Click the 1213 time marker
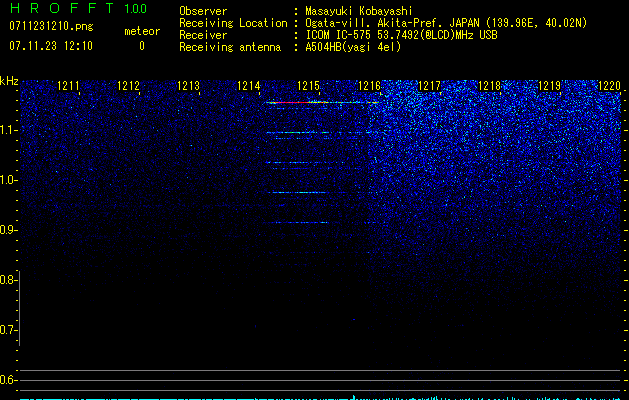Image resolution: width=629 pixels, height=400 pixels. pyautogui.click(x=188, y=85)
